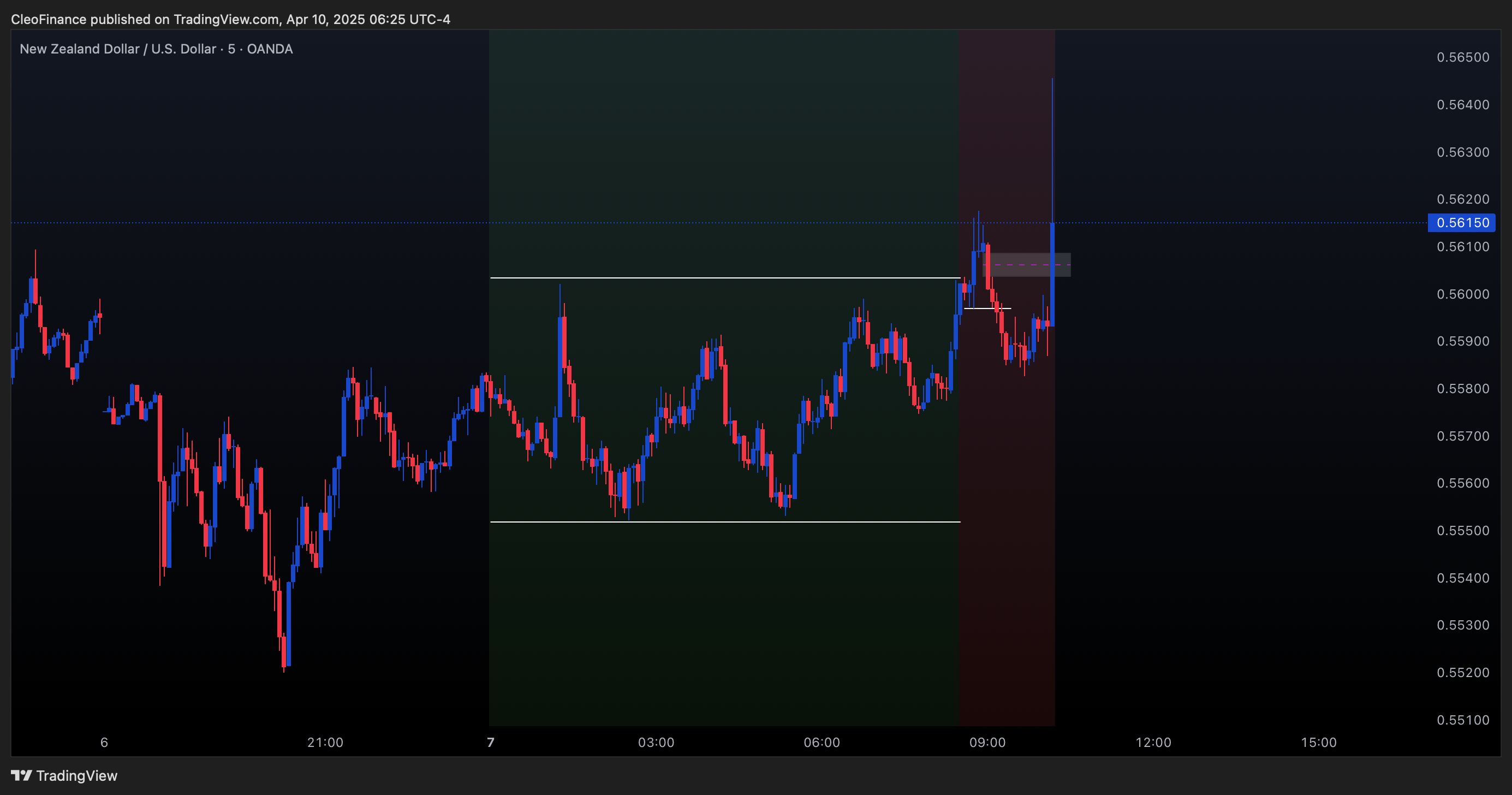Click the 'New Zealand Dollar / U.S. Dollar' symbol title
The width and height of the screenshot is (1512, 795).
pos(118,49)
